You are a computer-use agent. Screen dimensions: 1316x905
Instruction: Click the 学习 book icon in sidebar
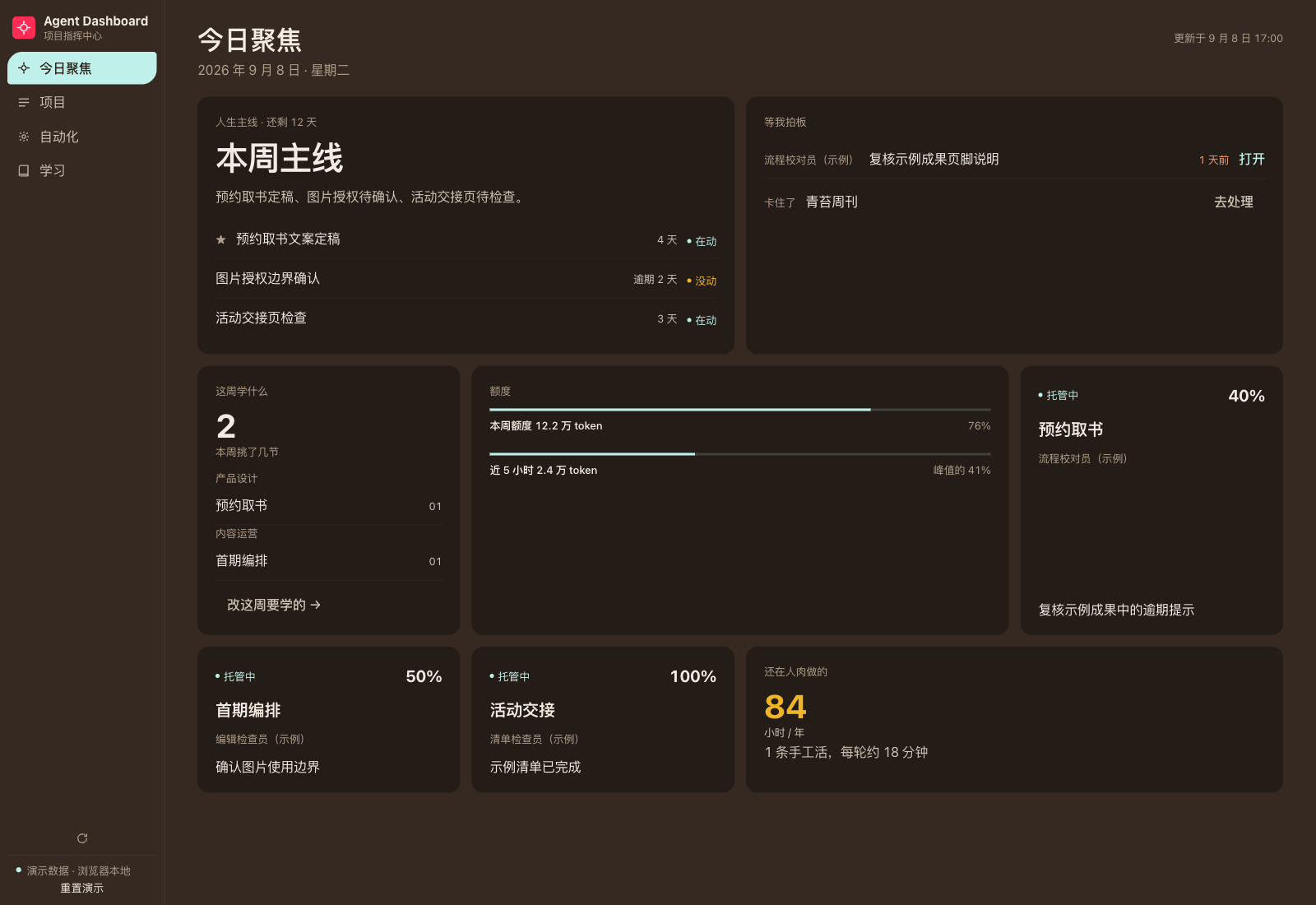tap(24, 170)
